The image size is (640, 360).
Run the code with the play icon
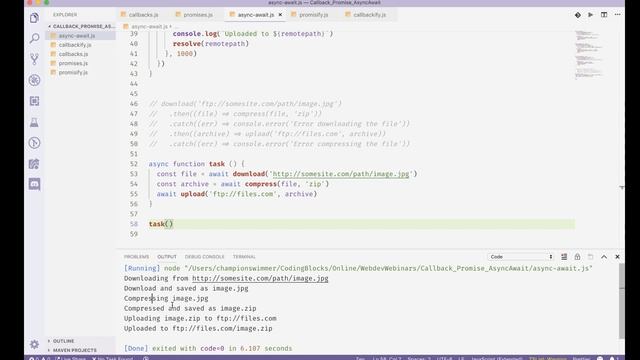tap(591, 15)
